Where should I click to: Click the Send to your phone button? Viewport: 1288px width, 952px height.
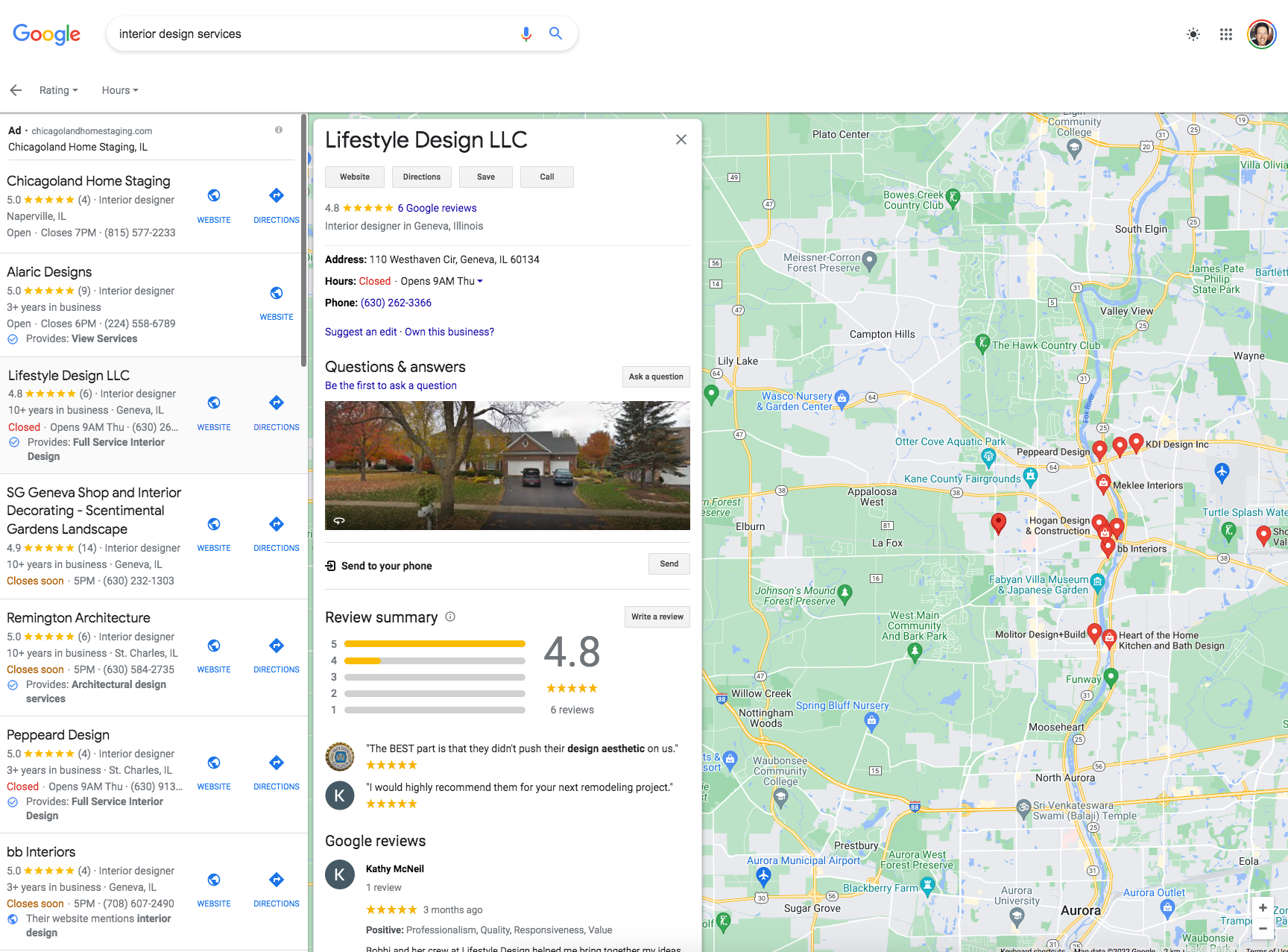point(669,564)
